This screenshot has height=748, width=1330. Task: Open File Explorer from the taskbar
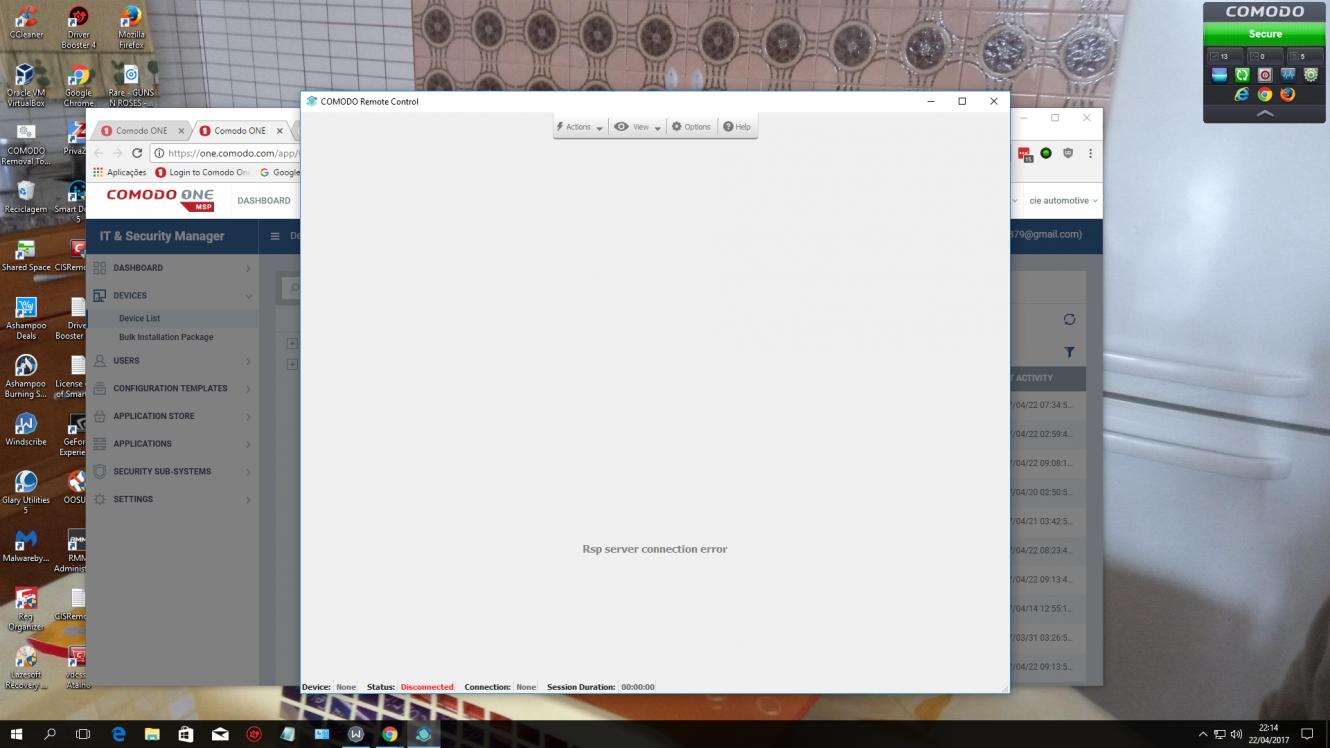pyautogui.click(x=152, y=734)
